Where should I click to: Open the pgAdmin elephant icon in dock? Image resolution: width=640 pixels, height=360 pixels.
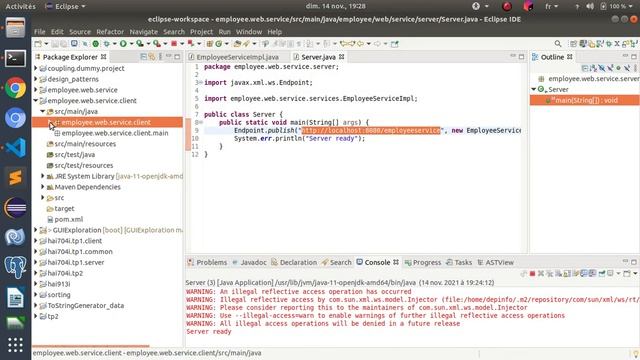(x=16, y=267)
